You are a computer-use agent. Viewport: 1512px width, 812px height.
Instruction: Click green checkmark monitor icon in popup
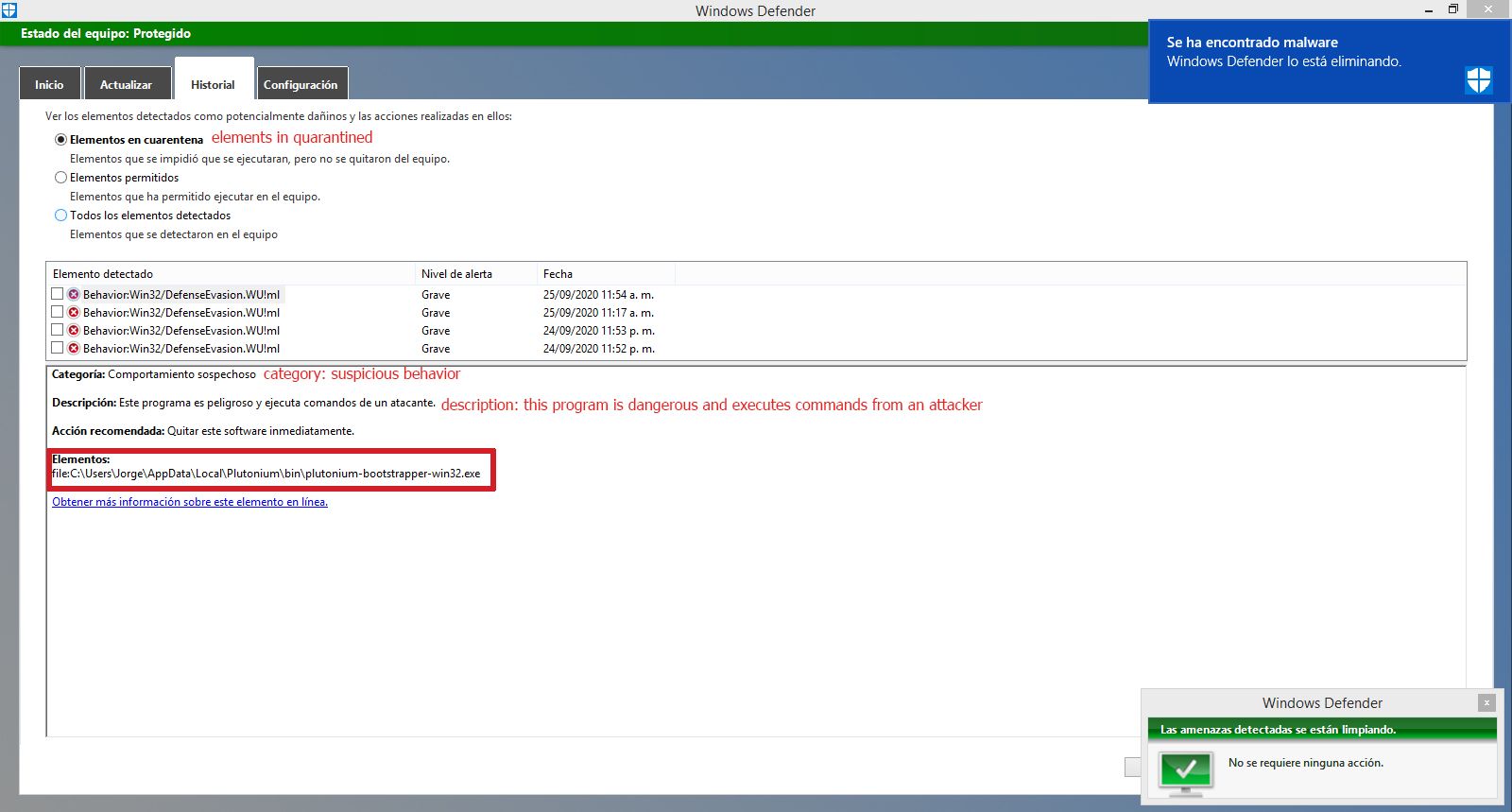1186,772
